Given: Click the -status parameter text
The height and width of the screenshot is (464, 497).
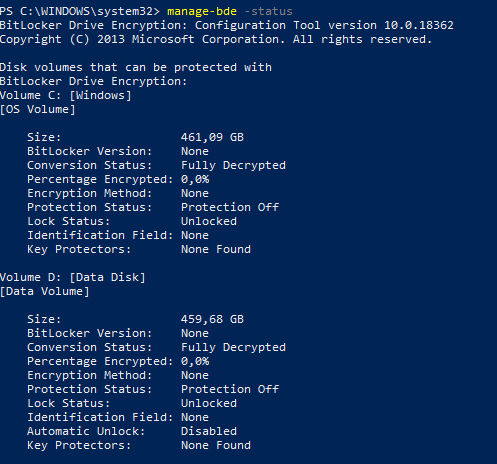Looking at the screenshot, I should [x=268, y=11].
